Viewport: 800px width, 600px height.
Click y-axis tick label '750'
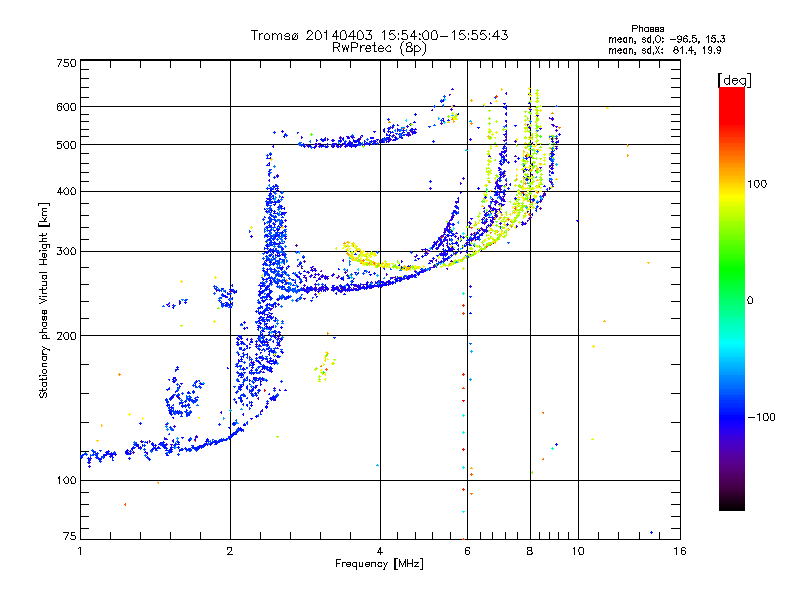(x=66, y=63)
